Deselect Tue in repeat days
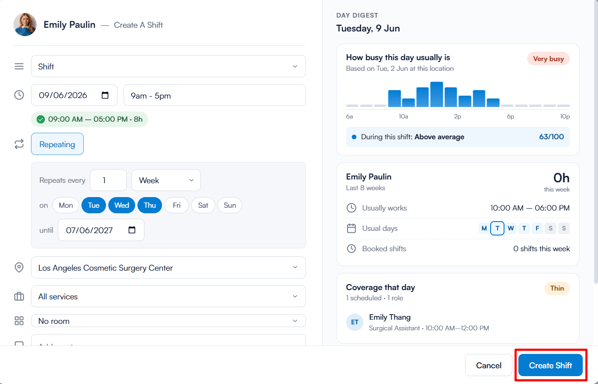 coord(94,205)
